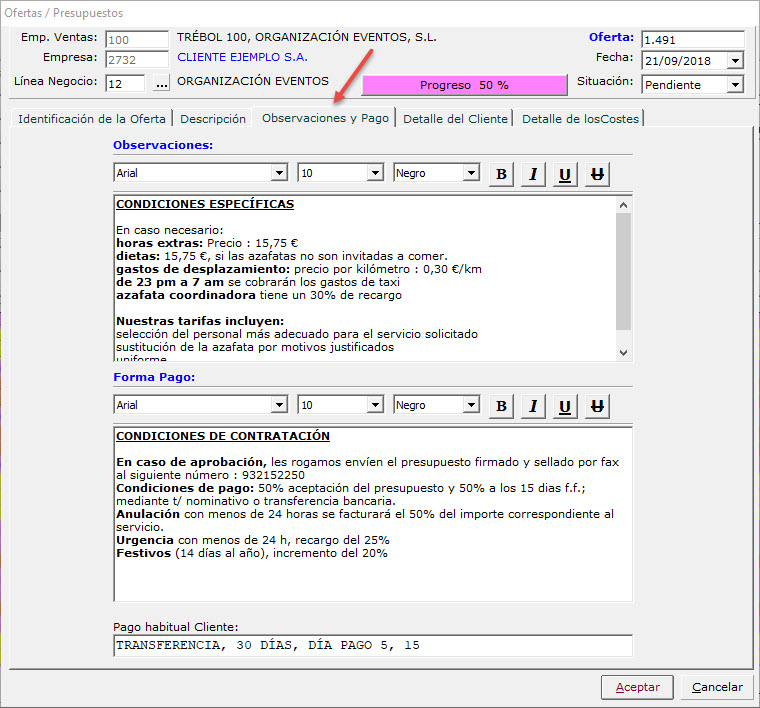760x708 pixels.
Task: Click the CLIENTE EJEMPLO S.A. link
Action: point(242,57)
